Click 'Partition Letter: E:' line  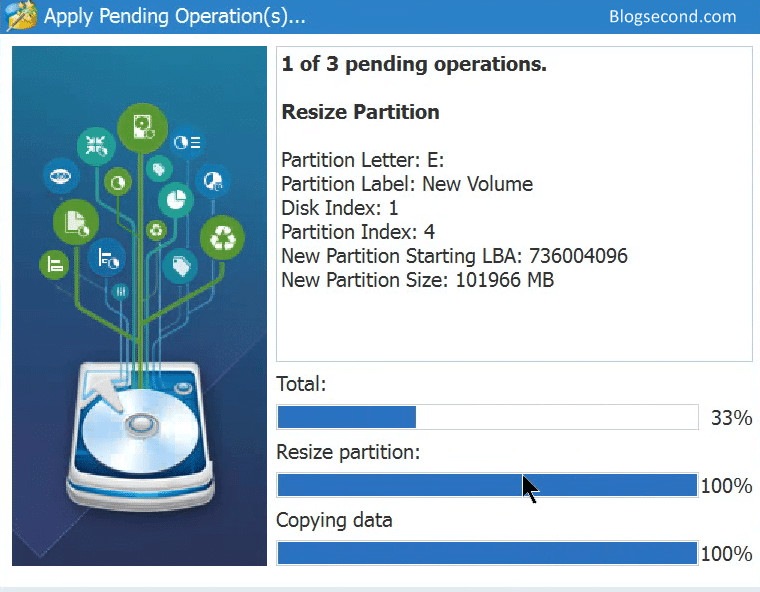click(363, 160)
